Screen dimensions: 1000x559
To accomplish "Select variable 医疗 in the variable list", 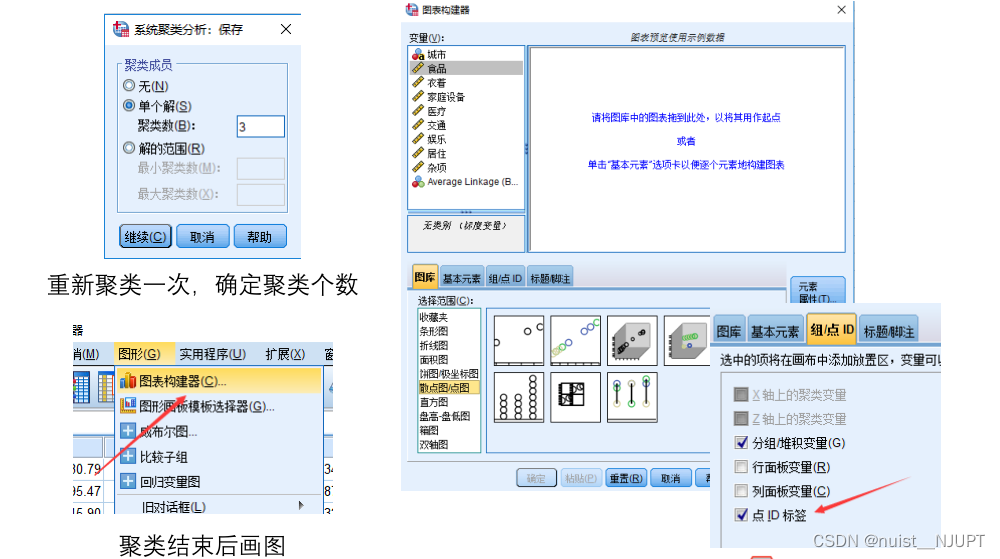I will pos(466,111).
